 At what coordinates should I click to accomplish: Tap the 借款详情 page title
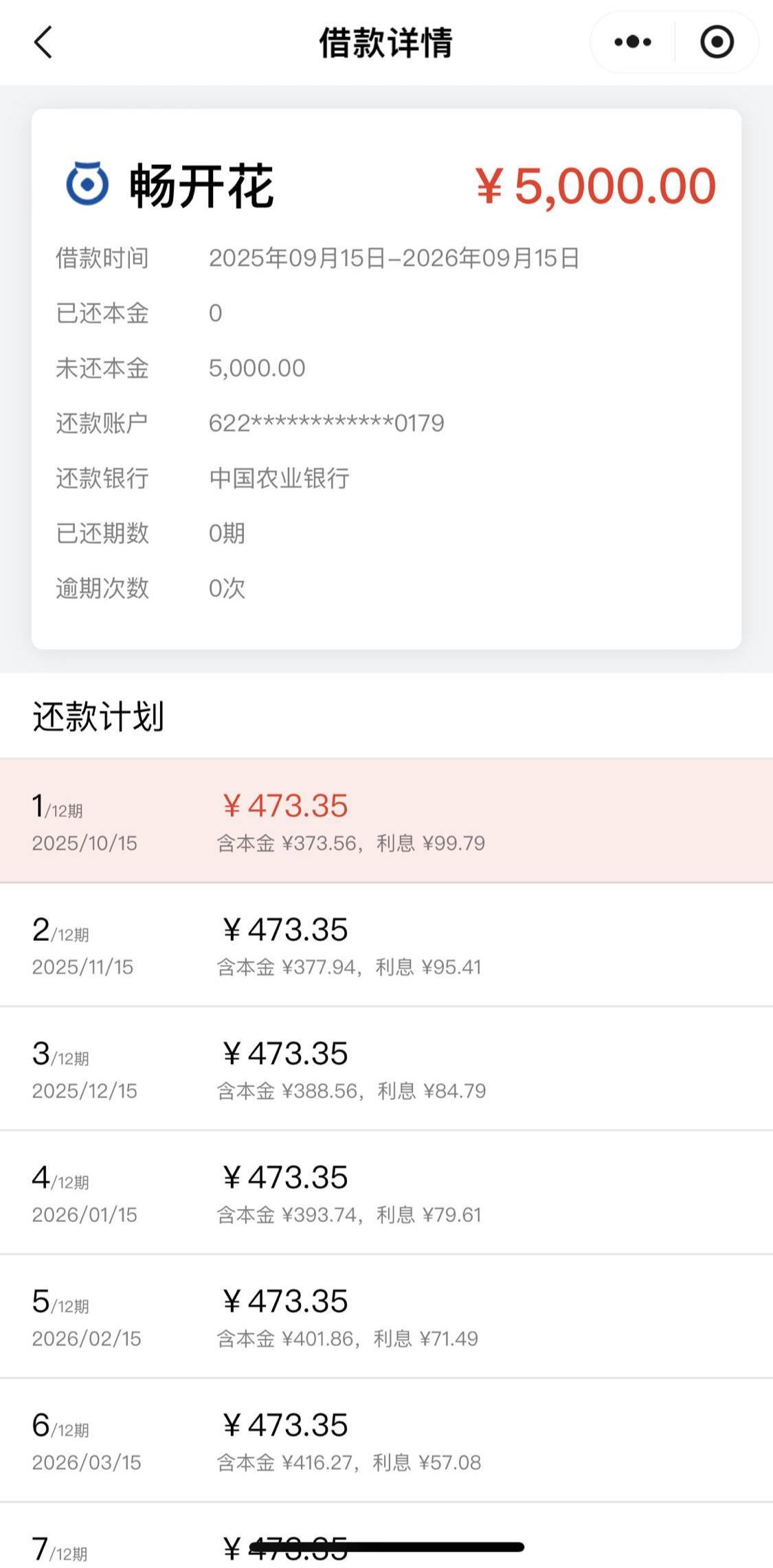click(386, 43)
